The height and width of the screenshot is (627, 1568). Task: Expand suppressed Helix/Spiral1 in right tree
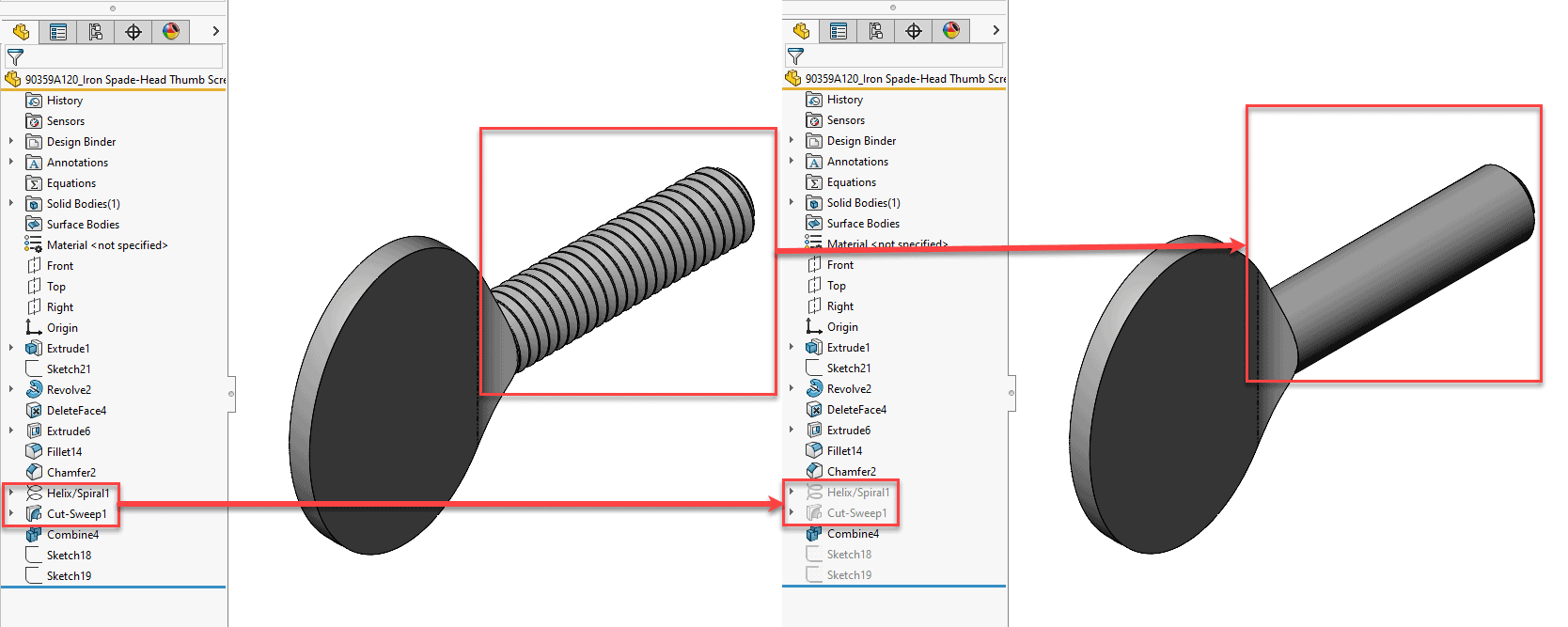792,493
